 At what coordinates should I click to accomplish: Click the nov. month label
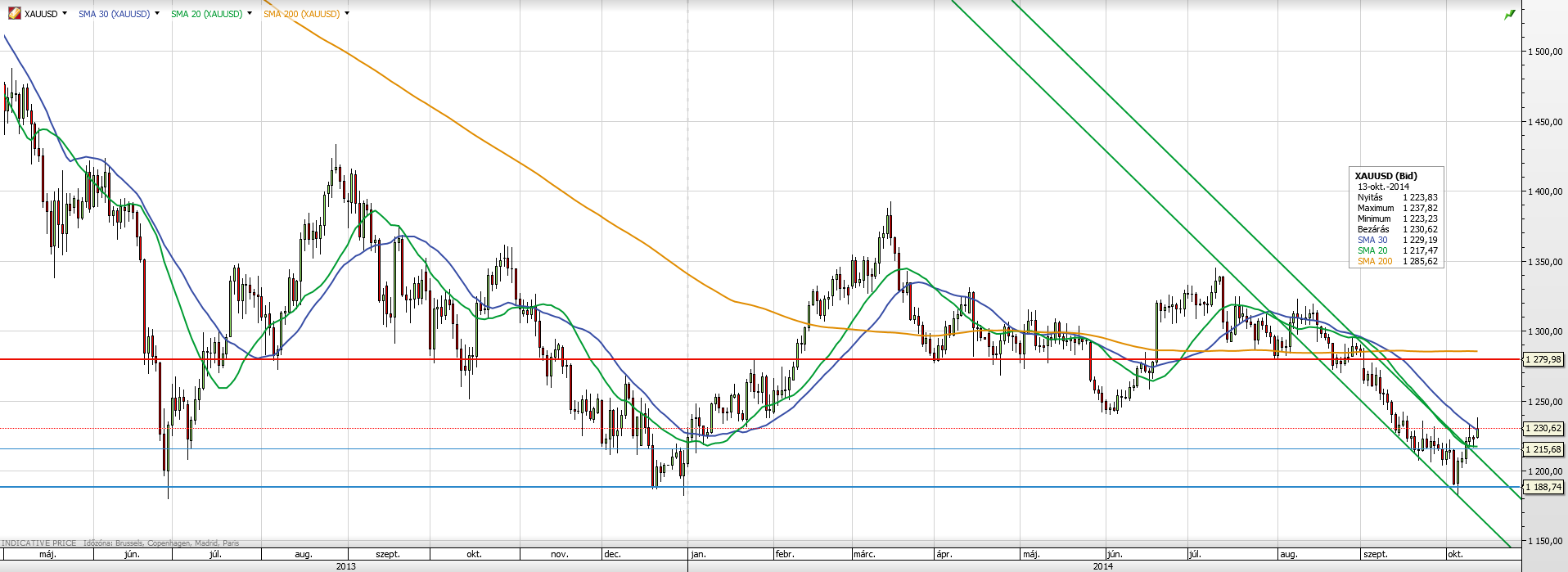click(x=560, y=555)
